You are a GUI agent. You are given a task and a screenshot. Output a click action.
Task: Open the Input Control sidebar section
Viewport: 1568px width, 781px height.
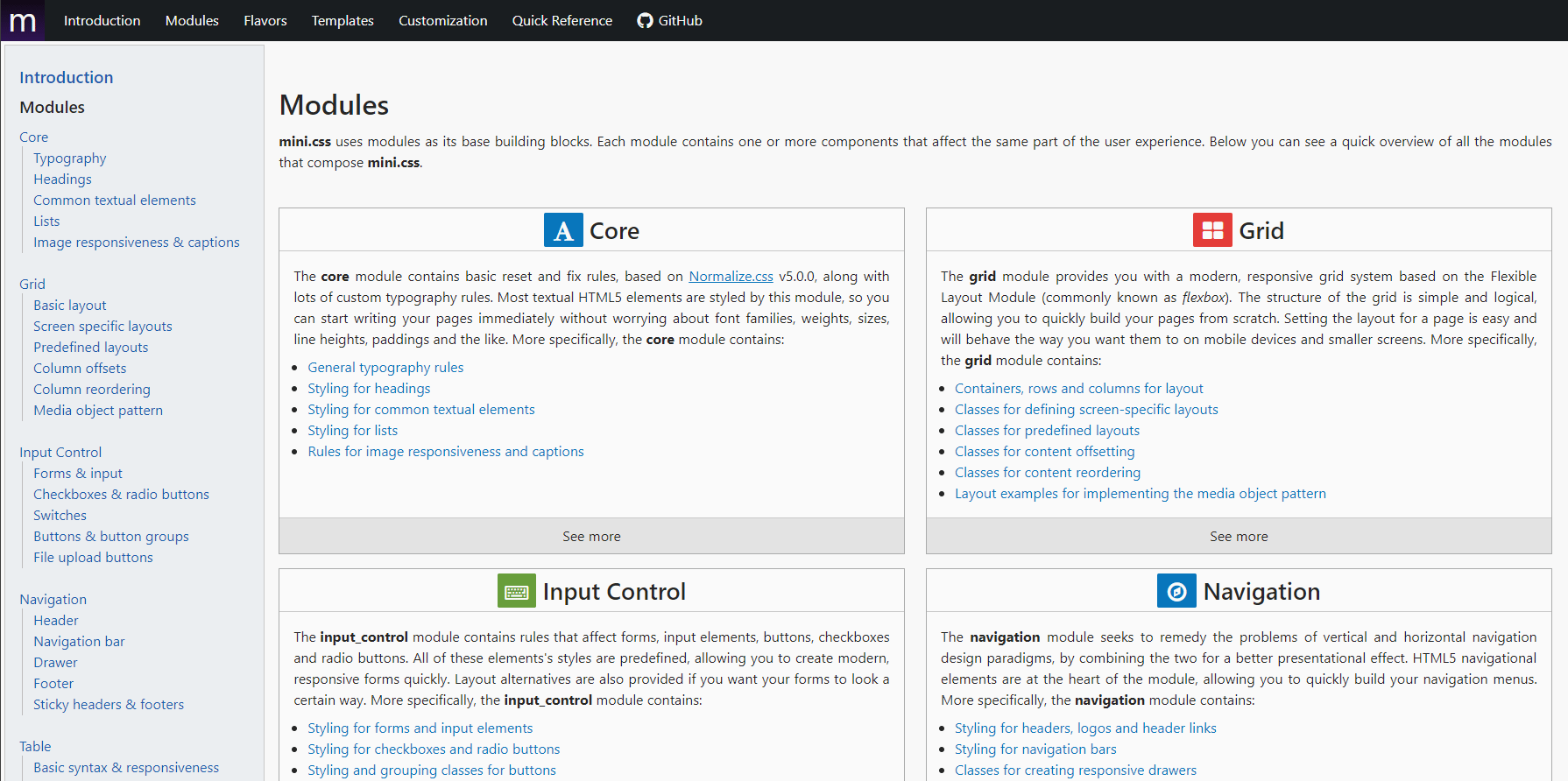(x=60, y=453)
